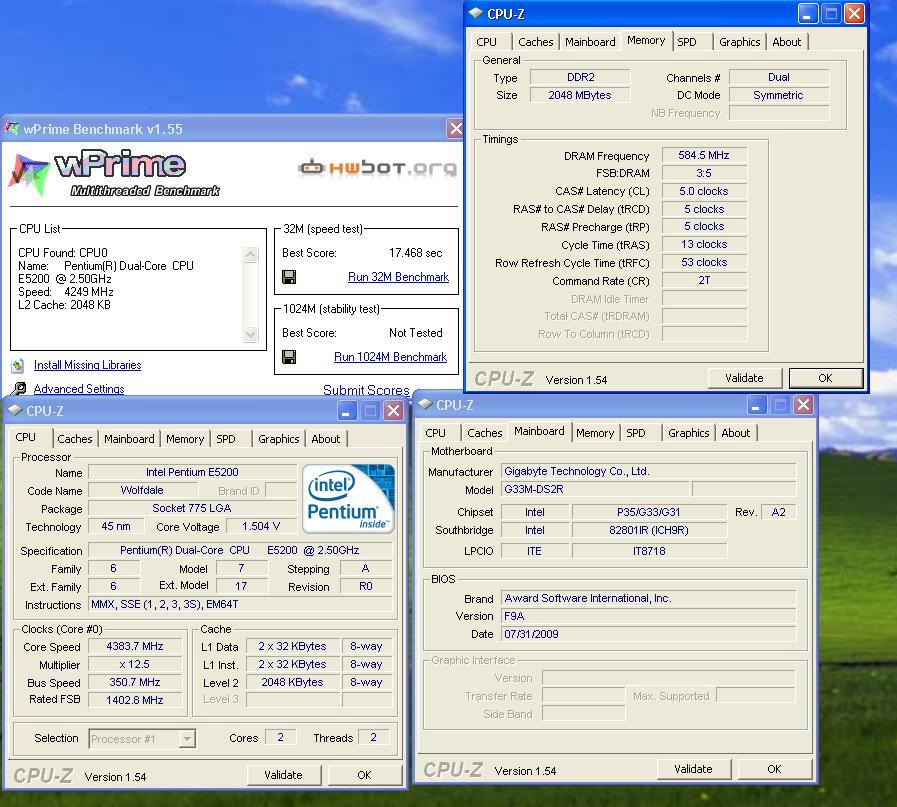Click OK in CPU-Z Mainboard window
This screenshot has height=807, width=897.
774,769
